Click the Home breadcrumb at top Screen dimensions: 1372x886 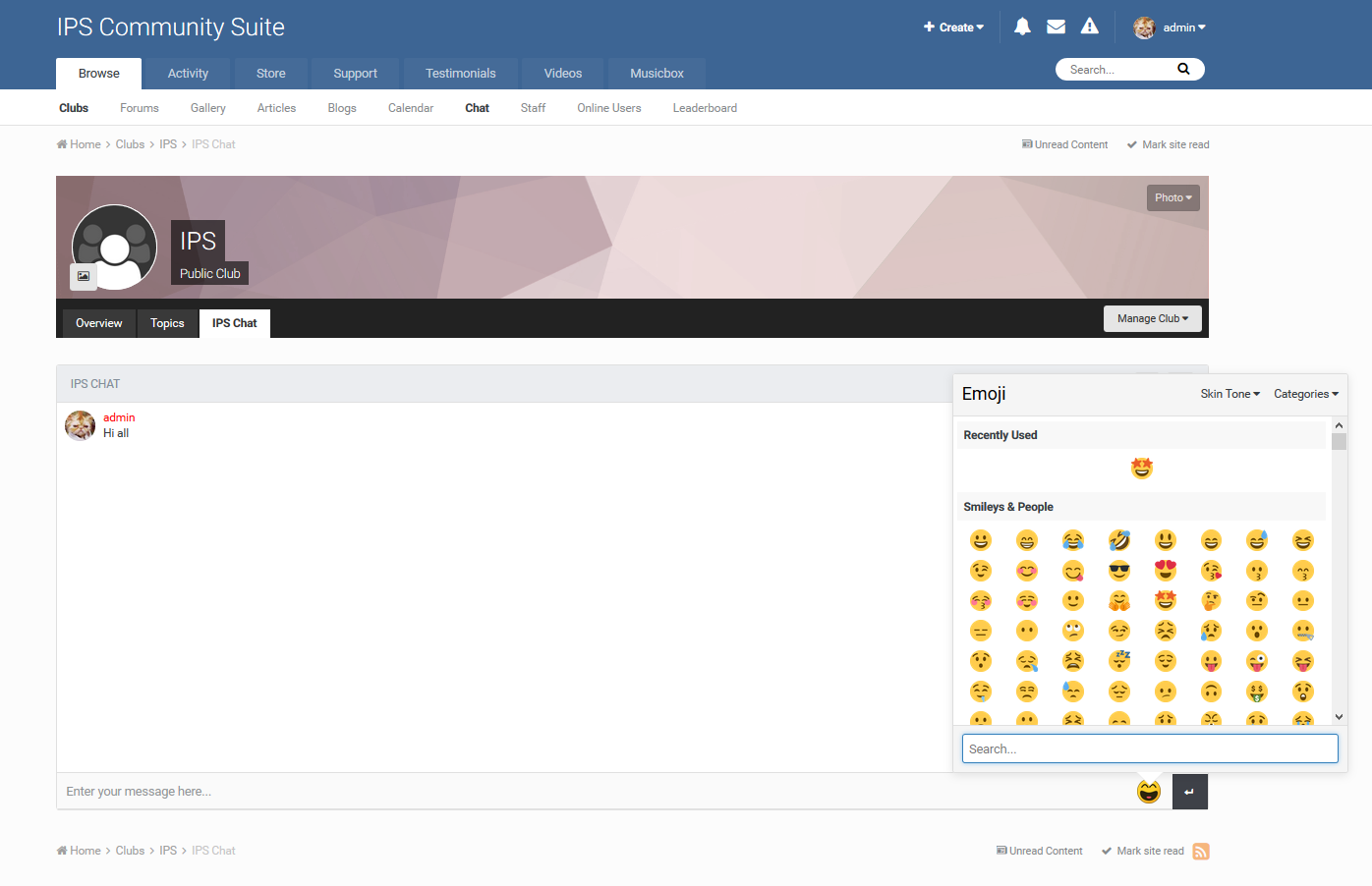pyautogui.click(x=79, y=144)
